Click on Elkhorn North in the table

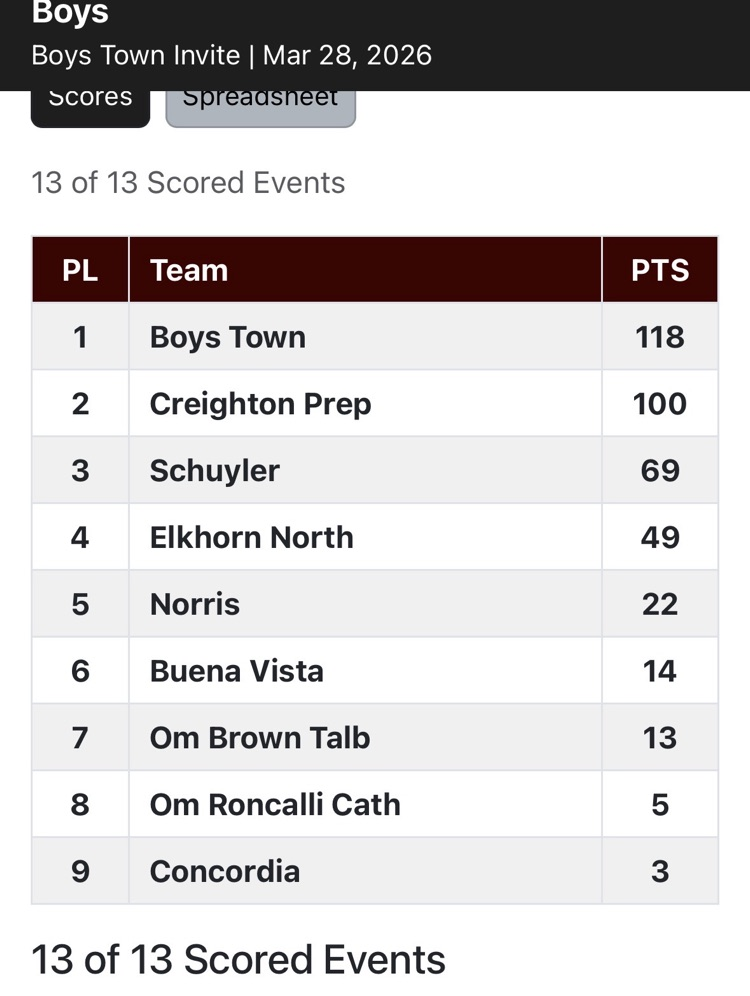coord(252,537)
